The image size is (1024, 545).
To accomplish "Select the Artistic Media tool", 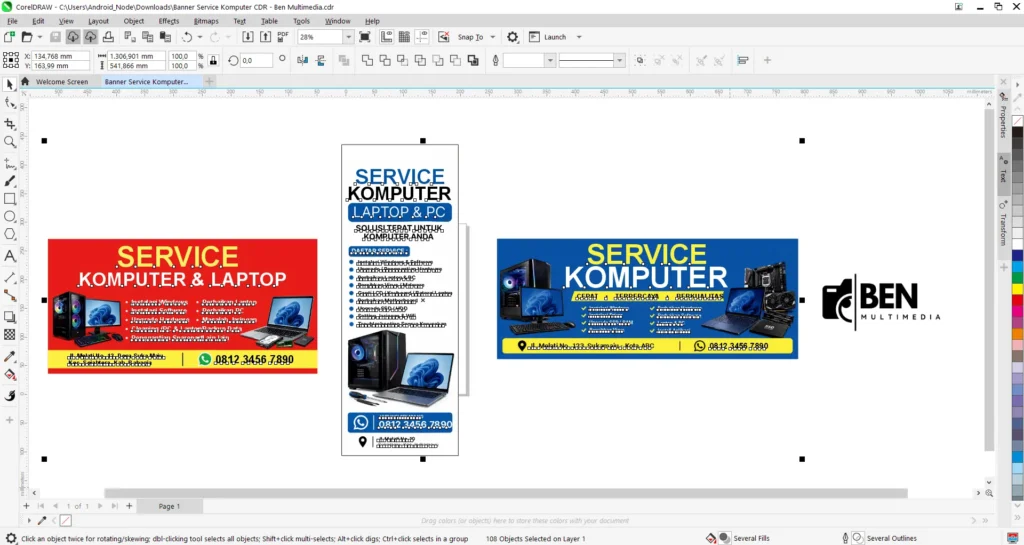I will (10, 181).
